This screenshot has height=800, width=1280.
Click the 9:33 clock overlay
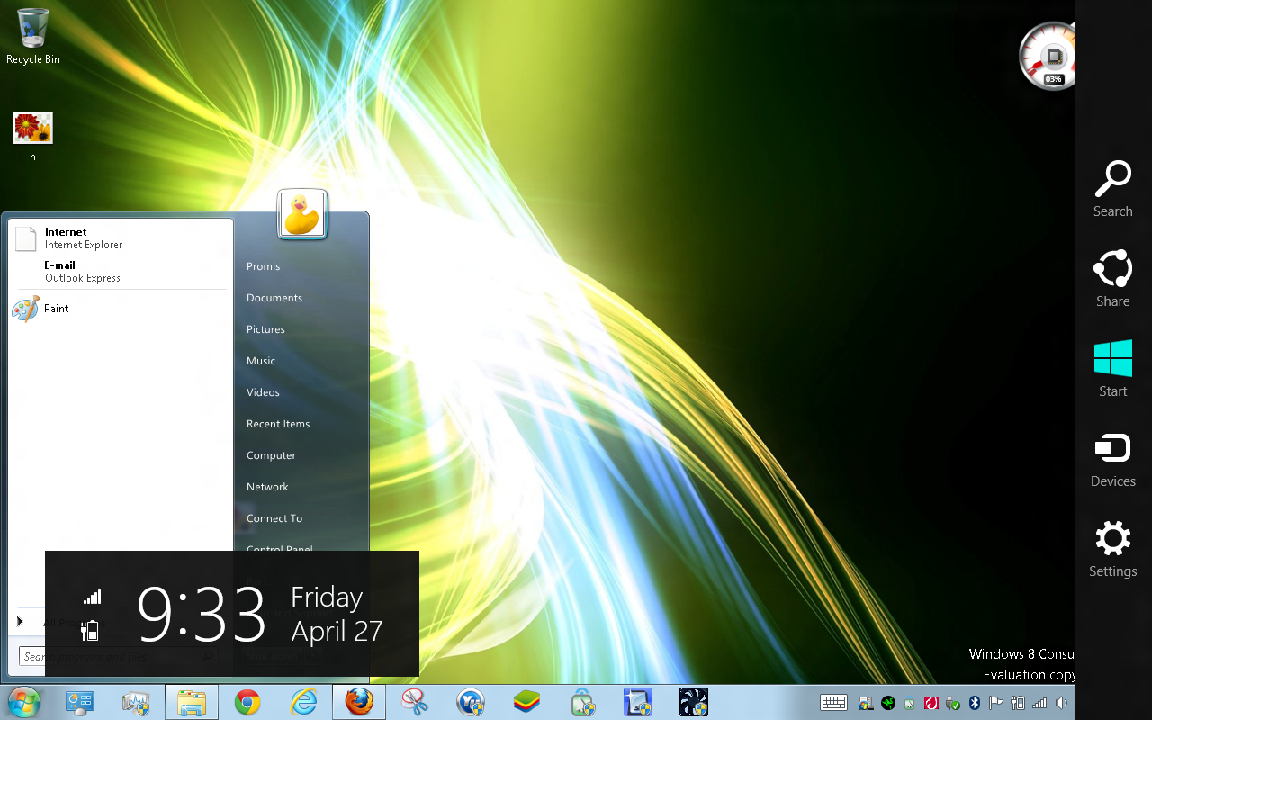pos(201,613)
